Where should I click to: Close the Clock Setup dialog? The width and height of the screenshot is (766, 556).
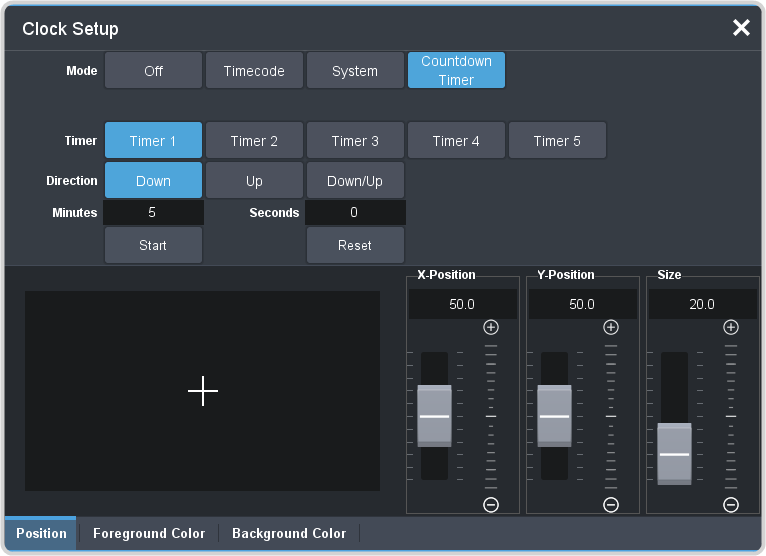click(741, 28)
